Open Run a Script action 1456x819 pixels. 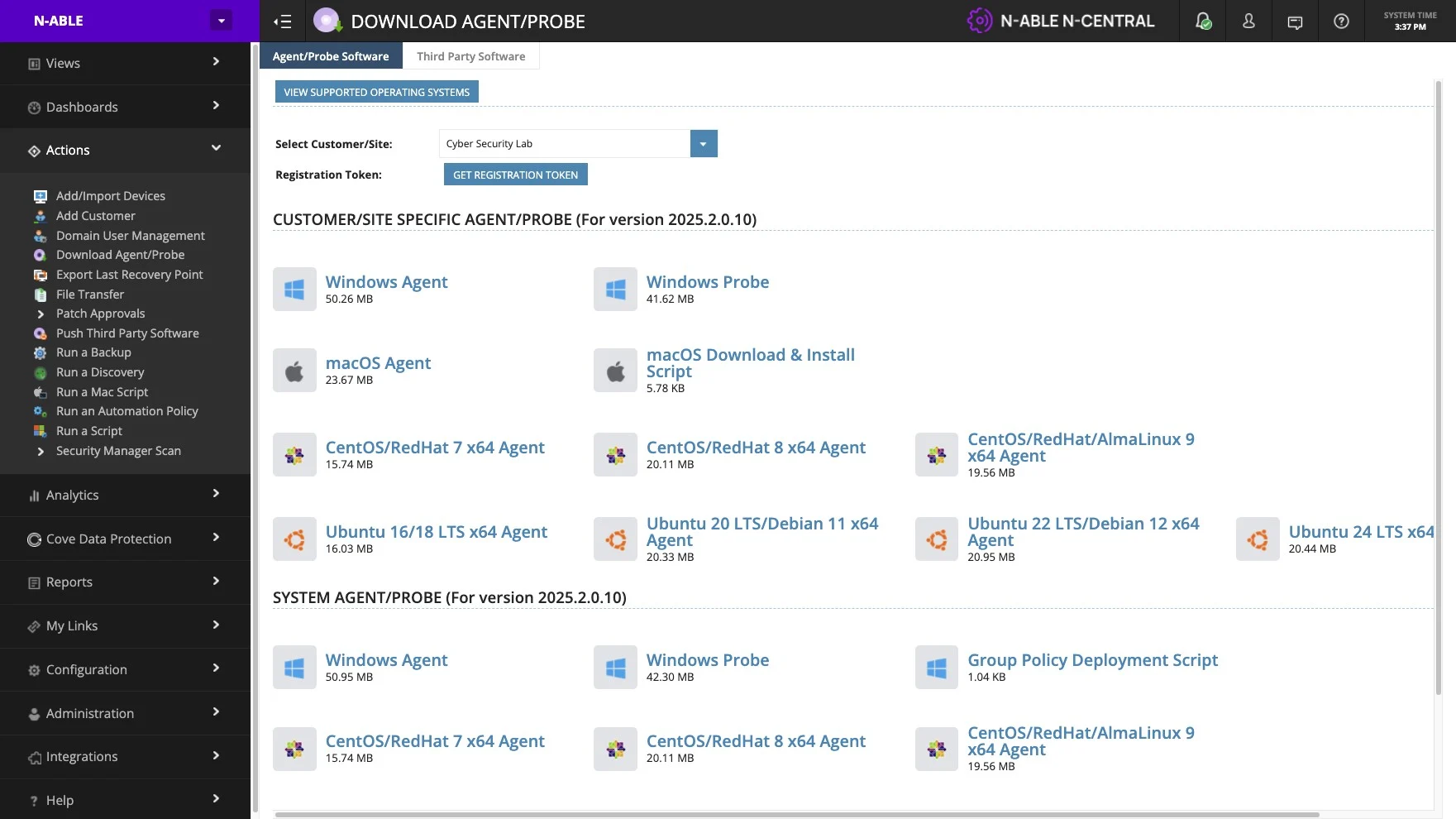point(89,431)
